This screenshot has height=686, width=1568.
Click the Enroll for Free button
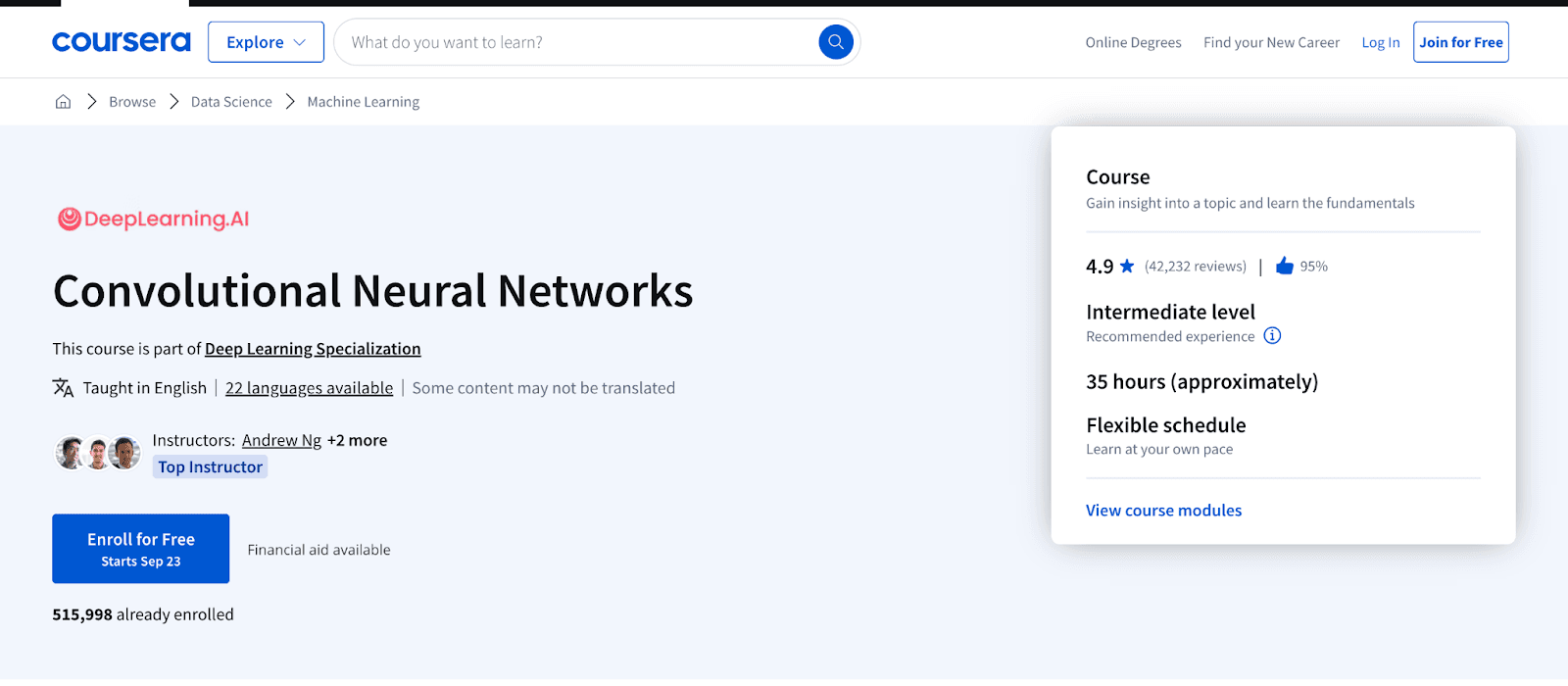click(141, 549)
